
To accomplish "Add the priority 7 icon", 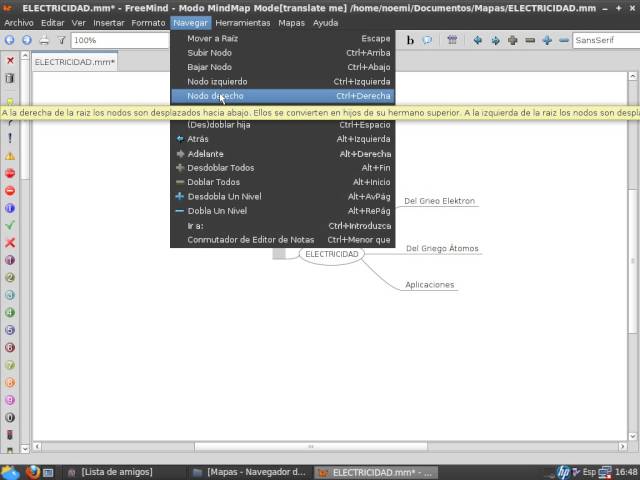I will [x=10, y=365].
